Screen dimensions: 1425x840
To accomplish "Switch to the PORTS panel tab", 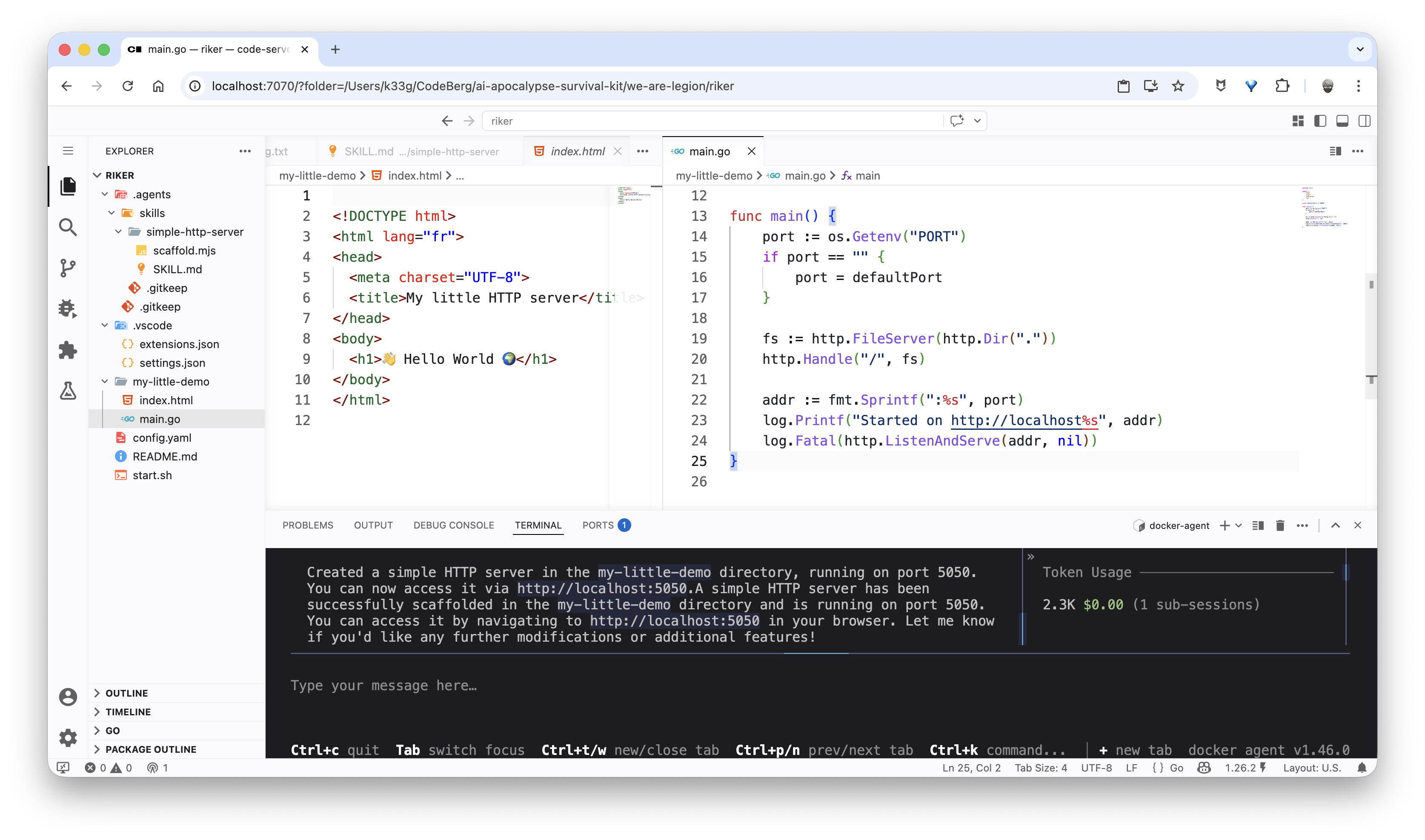I will tap(598, 525).
